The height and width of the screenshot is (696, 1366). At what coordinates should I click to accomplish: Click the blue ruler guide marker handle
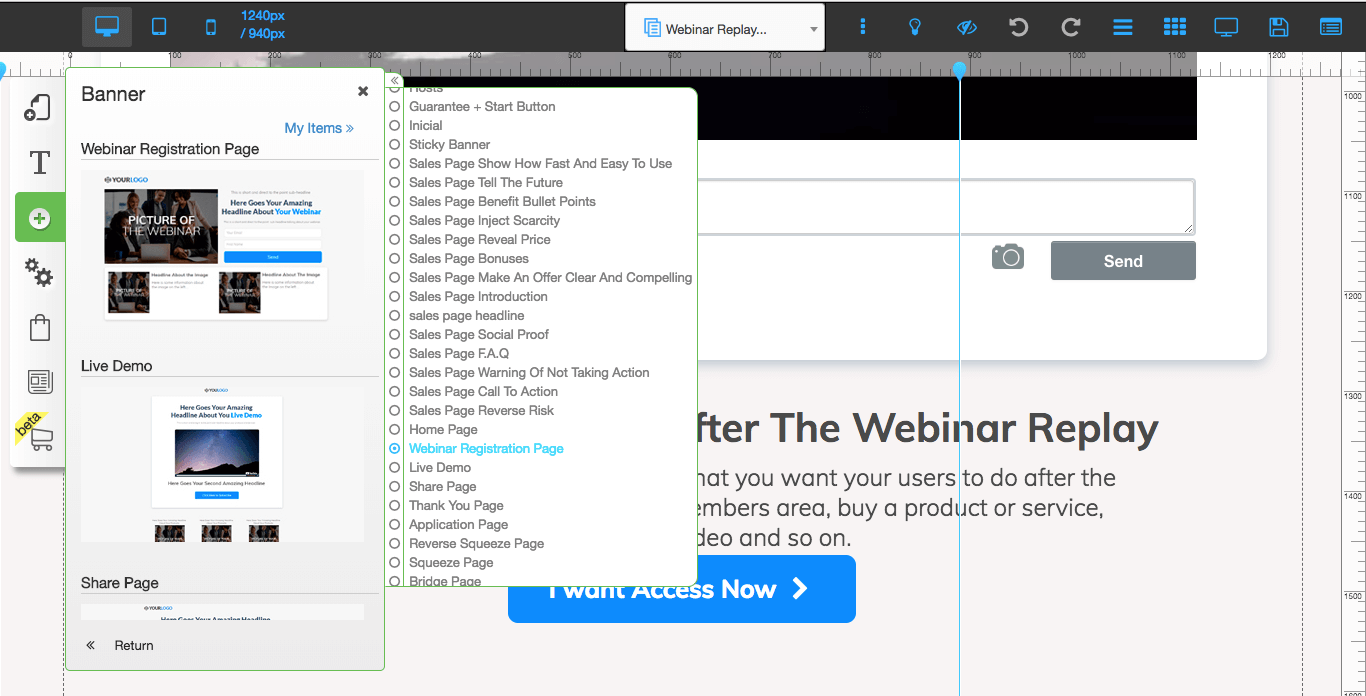[960, 71]
